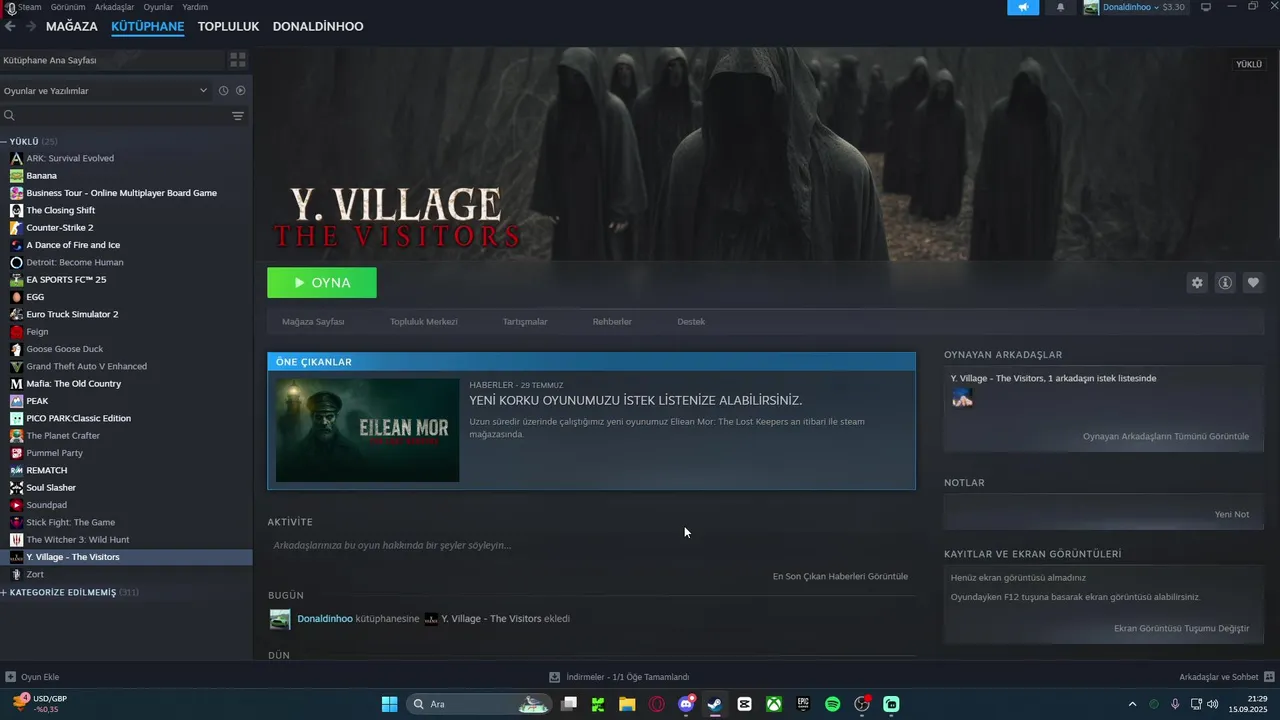Image resolution: width=1280 pixels, height=720 pixels.
Task: Click the activity comment input field
Action: [591, 546]
